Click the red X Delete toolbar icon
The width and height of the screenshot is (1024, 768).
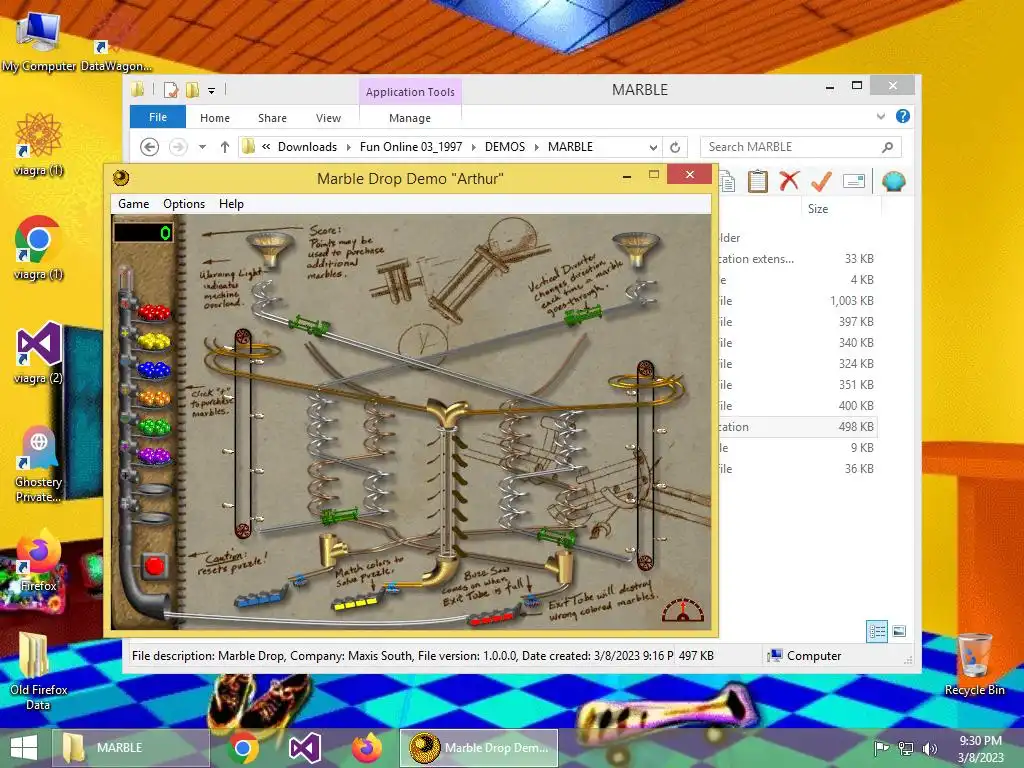tap(789, 180)
